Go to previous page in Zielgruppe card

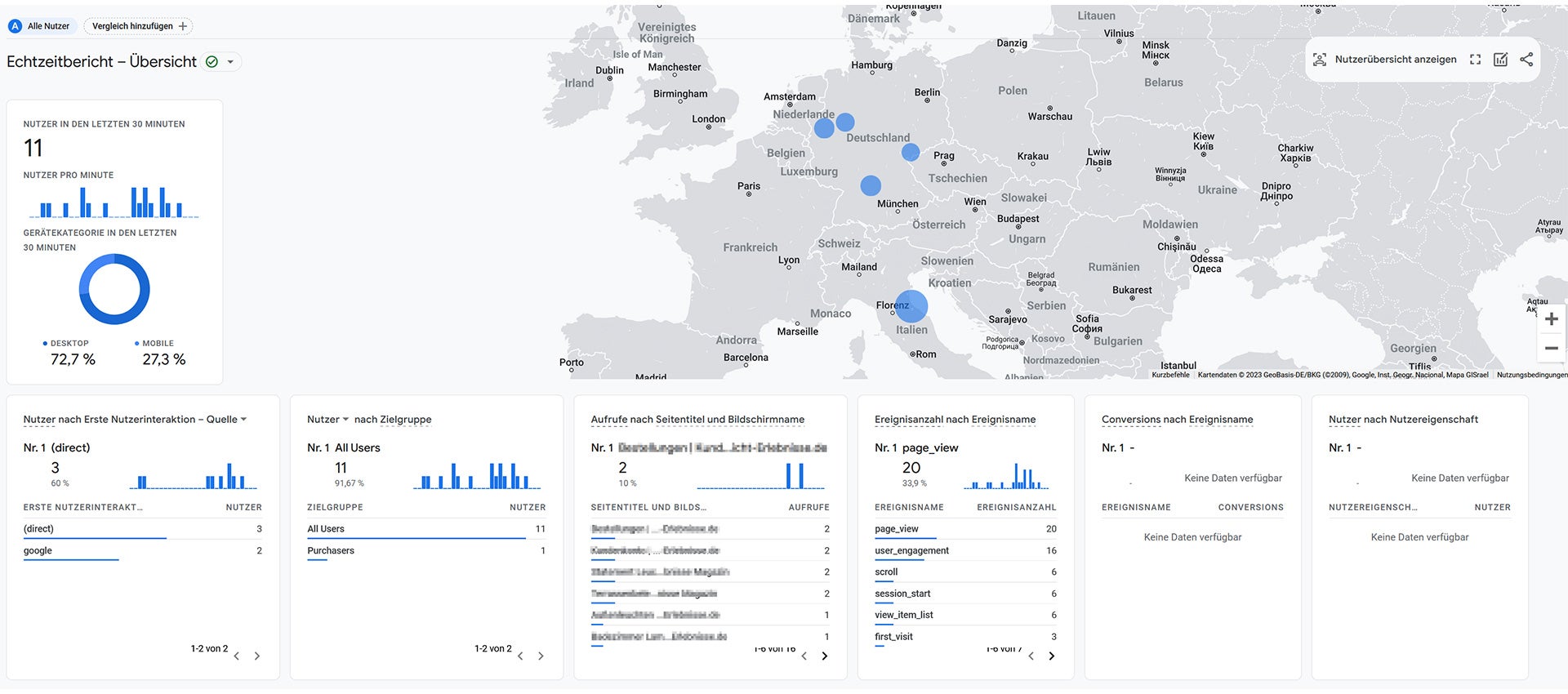[520, 656]
